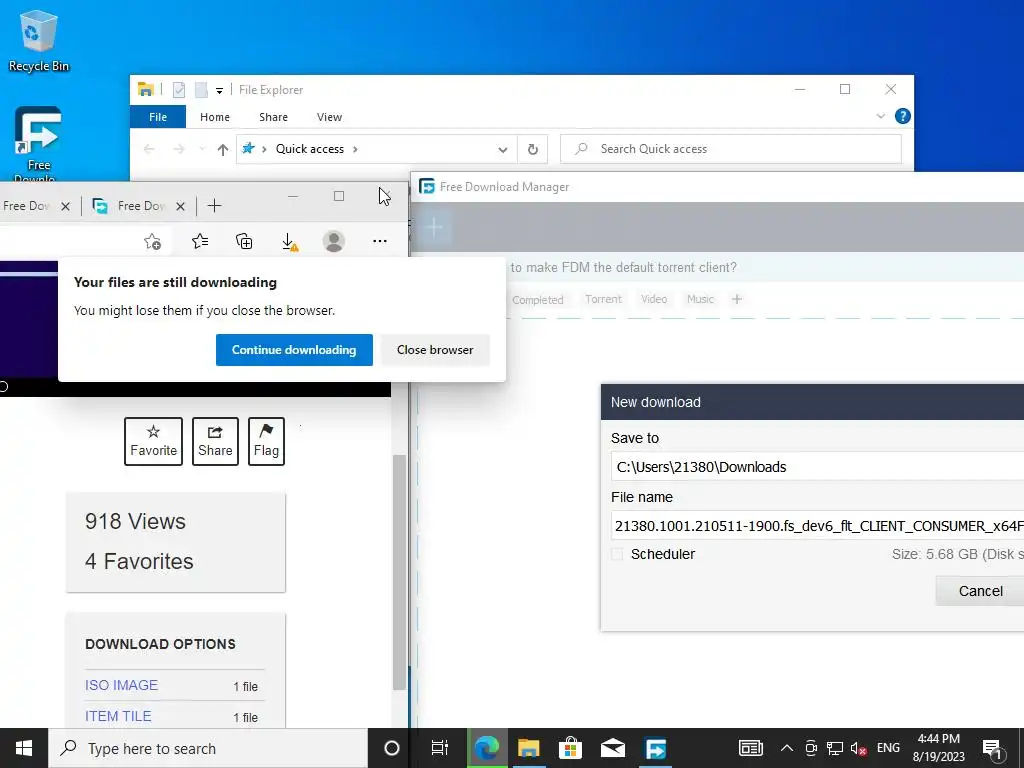Go forward in File Explorer navigation
Viewport: 1024px width, 768px height.
(x=178, y=149)
